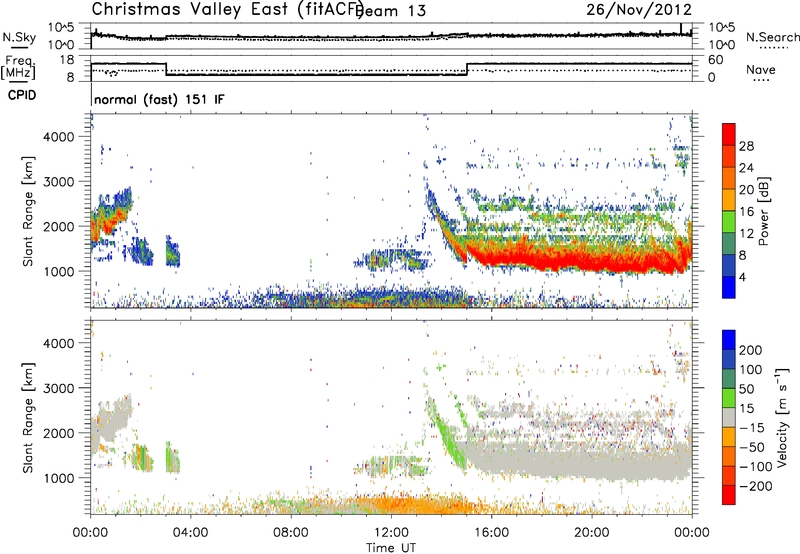Screen dimensions: 800x554
Task: Click the velocity color bar '-15' tick label
Action: click(x=752, y=428)
